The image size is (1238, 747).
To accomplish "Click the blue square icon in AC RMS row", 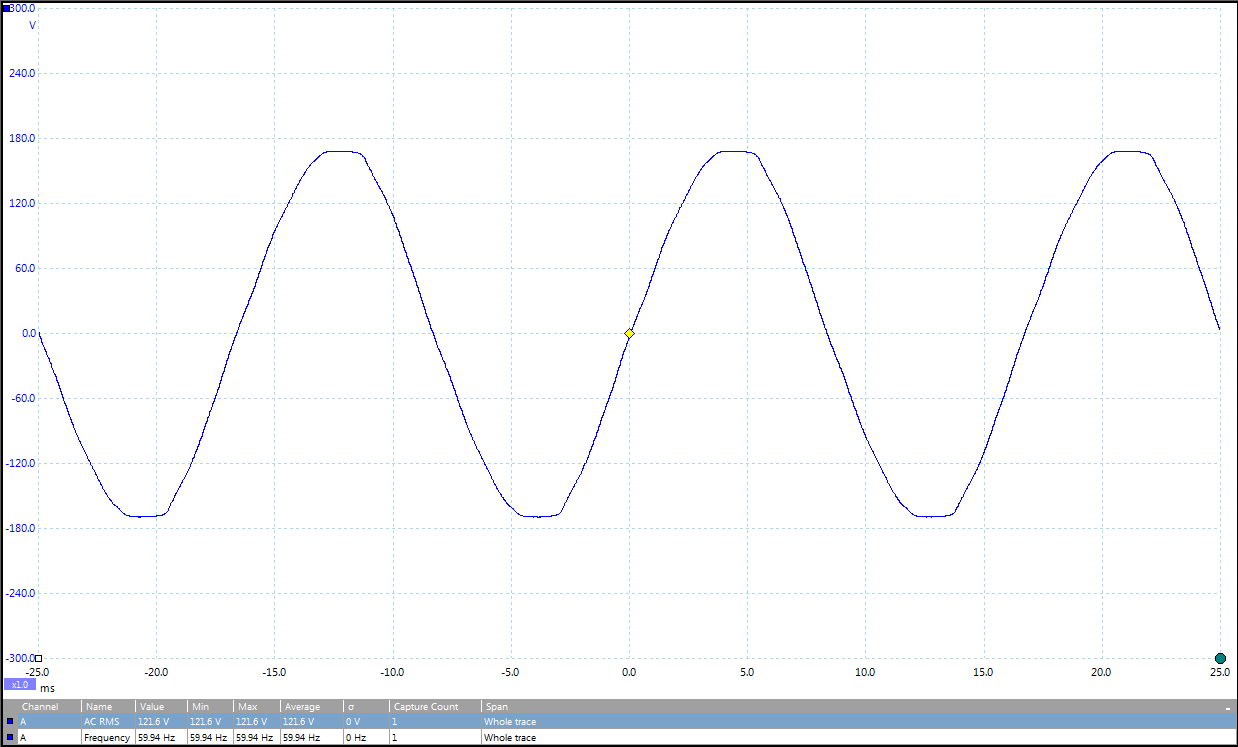I will tap(10, 721).
